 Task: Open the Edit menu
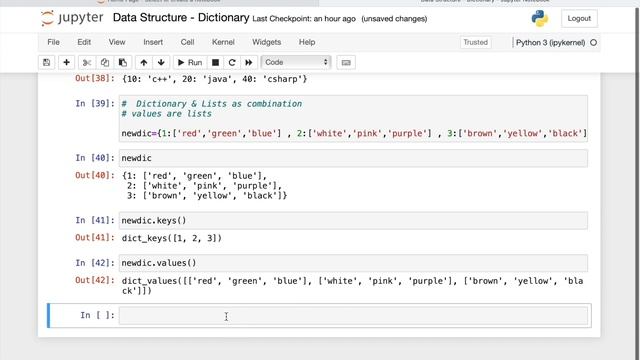point(84,42)
